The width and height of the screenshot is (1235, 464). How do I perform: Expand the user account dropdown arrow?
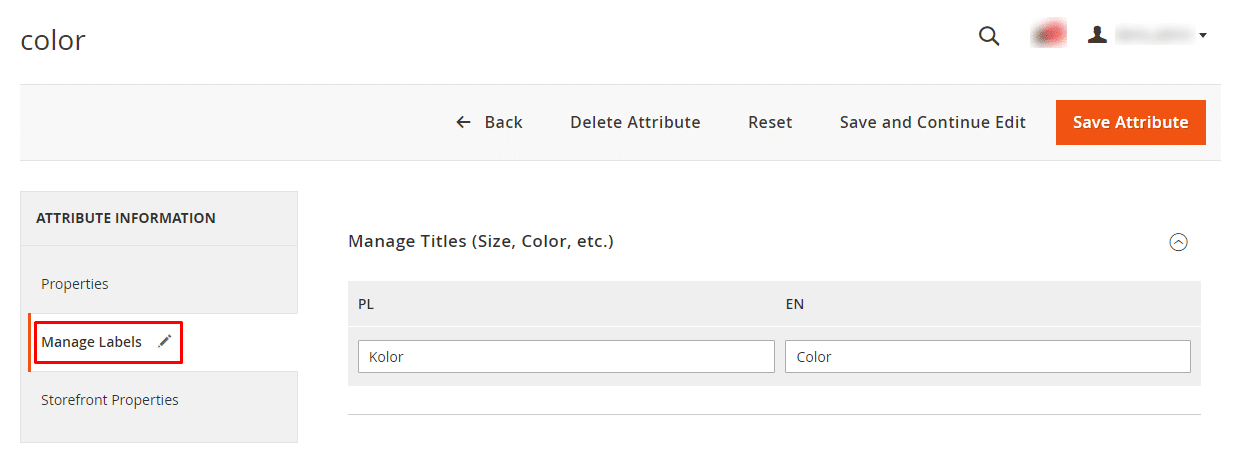tap(1203, 36)
